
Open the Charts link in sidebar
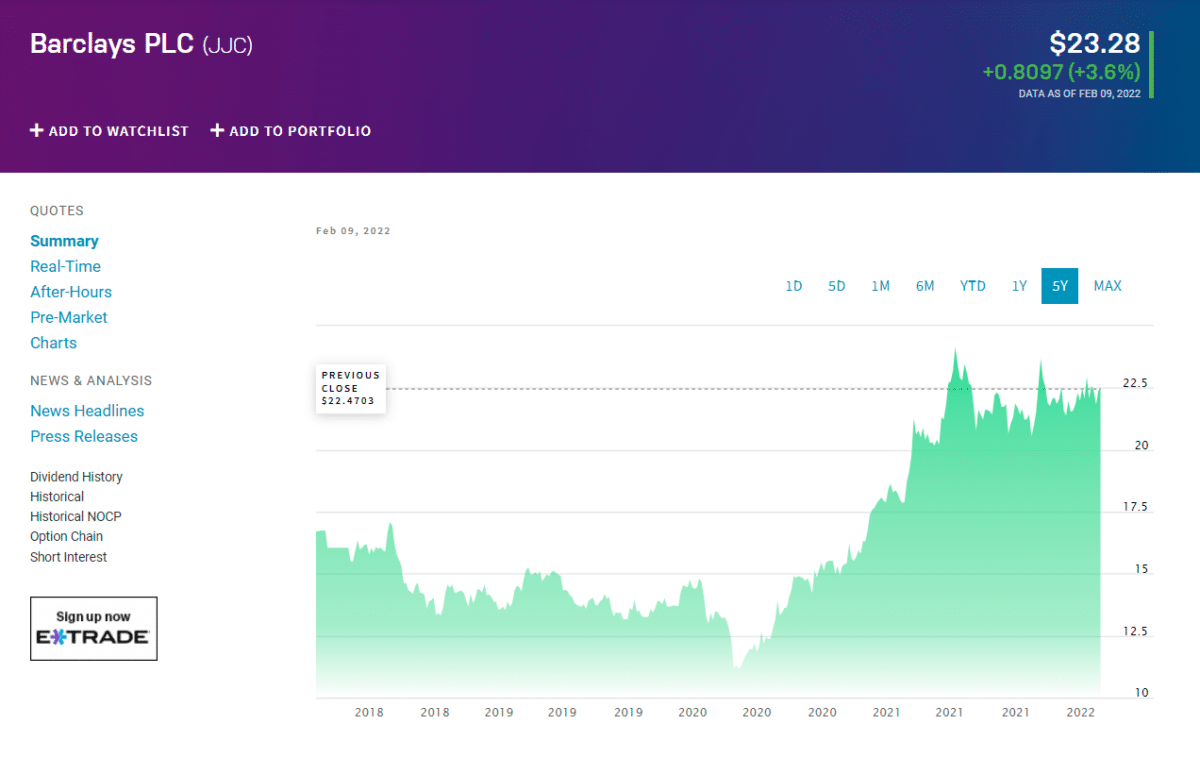[x=53, y=343]
